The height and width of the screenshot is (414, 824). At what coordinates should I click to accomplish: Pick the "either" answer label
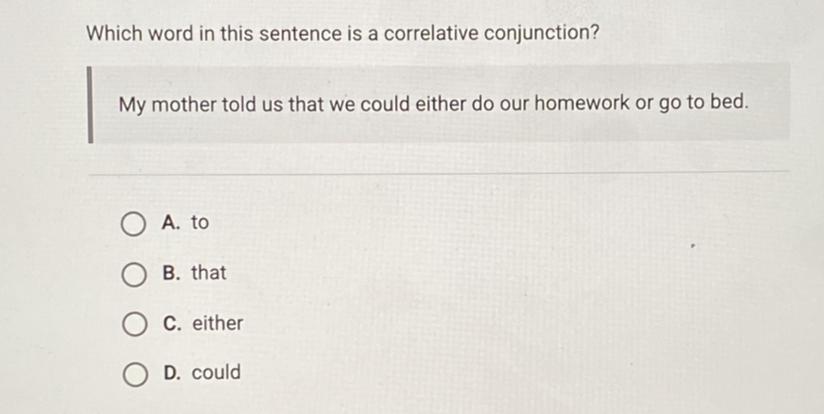pos(217,323)
